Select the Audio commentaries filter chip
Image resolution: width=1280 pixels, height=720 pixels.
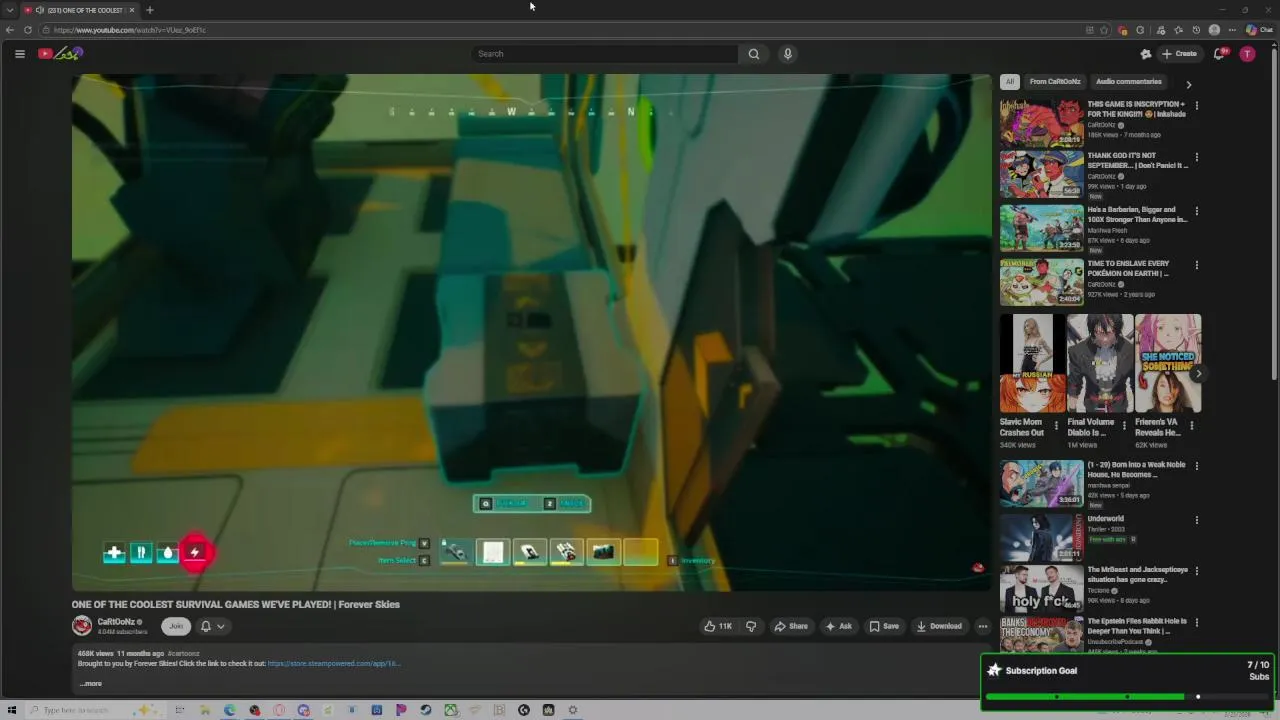pyautogui.click(x=1129, y=82)
